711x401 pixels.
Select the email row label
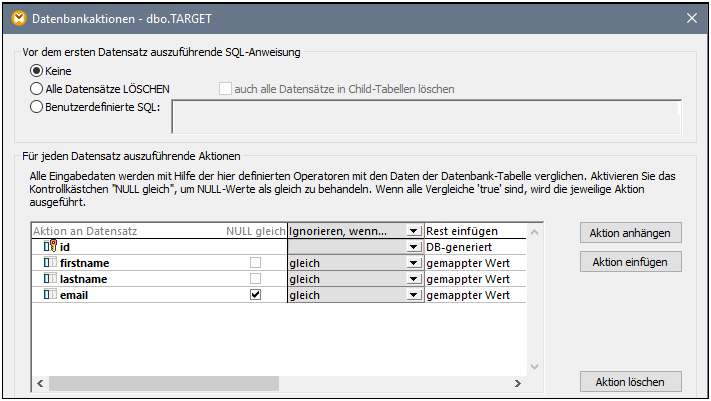74,295
